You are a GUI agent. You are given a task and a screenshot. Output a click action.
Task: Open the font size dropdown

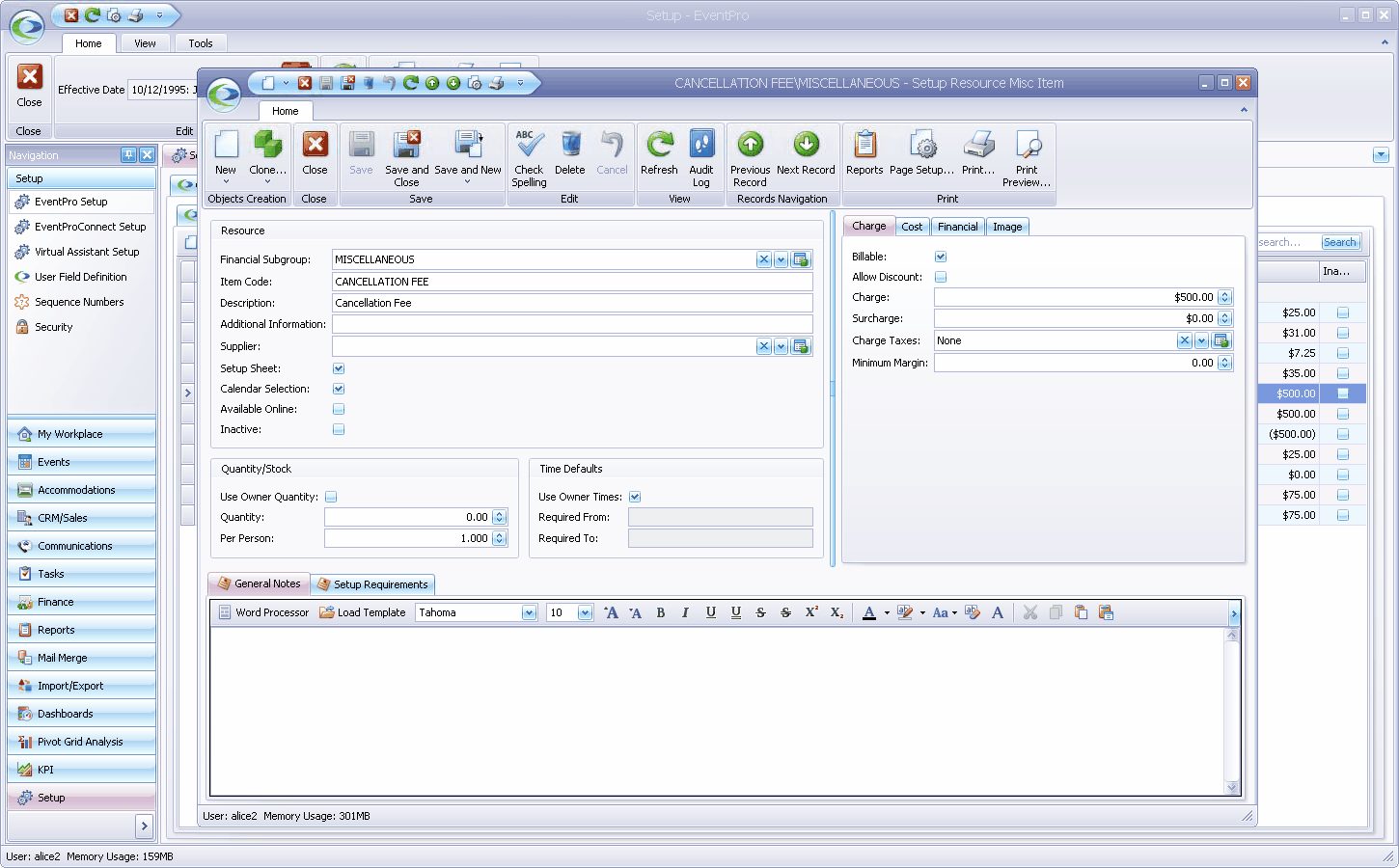[x=585, y=612]
